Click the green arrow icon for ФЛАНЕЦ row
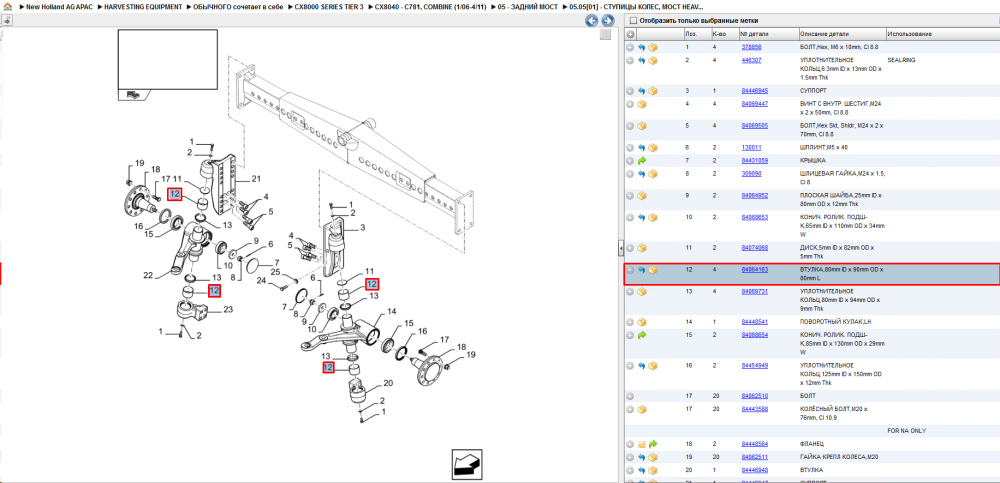The image size is (1000, 483). click(653, 443)
